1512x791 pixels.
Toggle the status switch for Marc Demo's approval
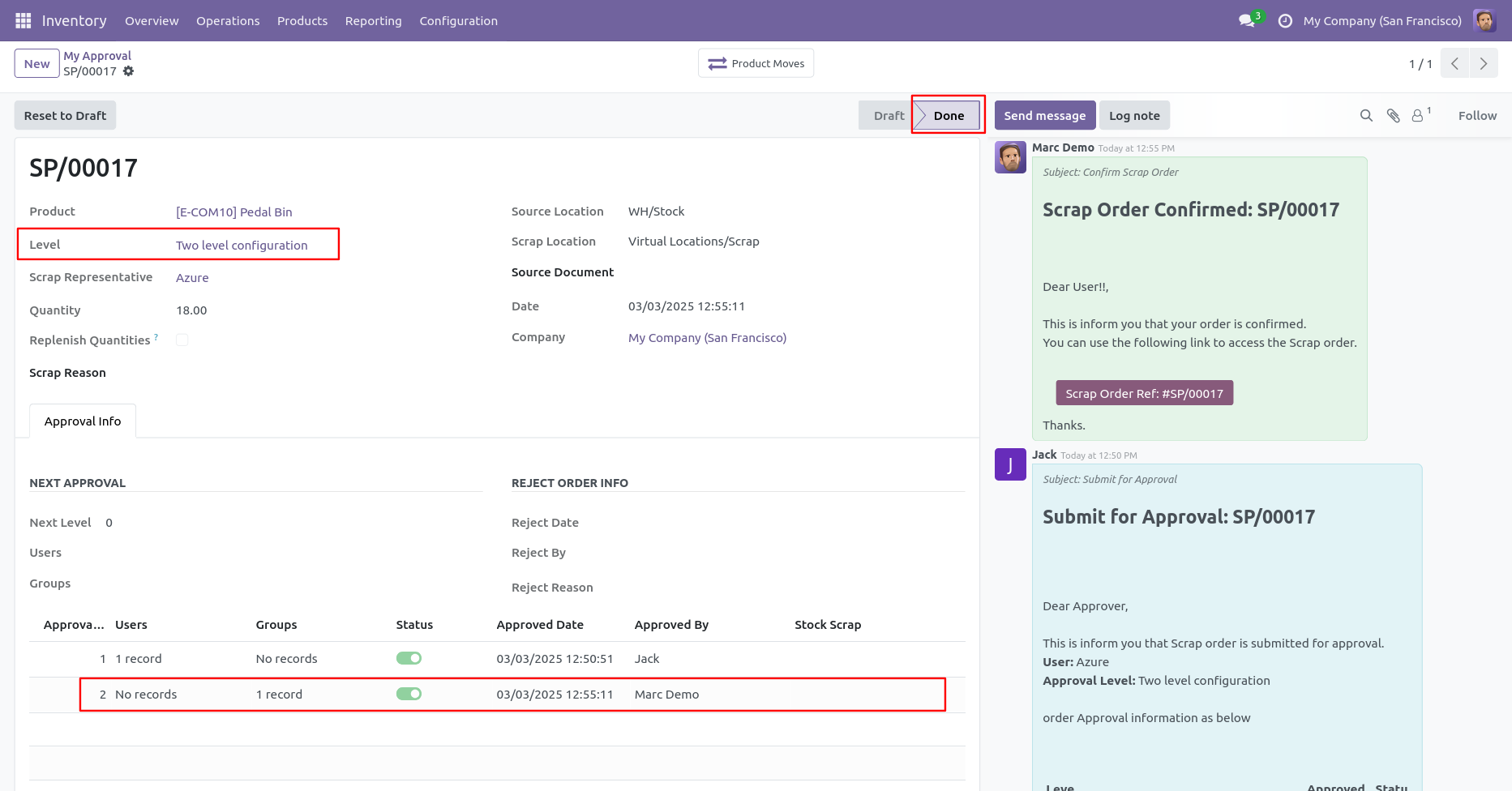pos(409,694)
